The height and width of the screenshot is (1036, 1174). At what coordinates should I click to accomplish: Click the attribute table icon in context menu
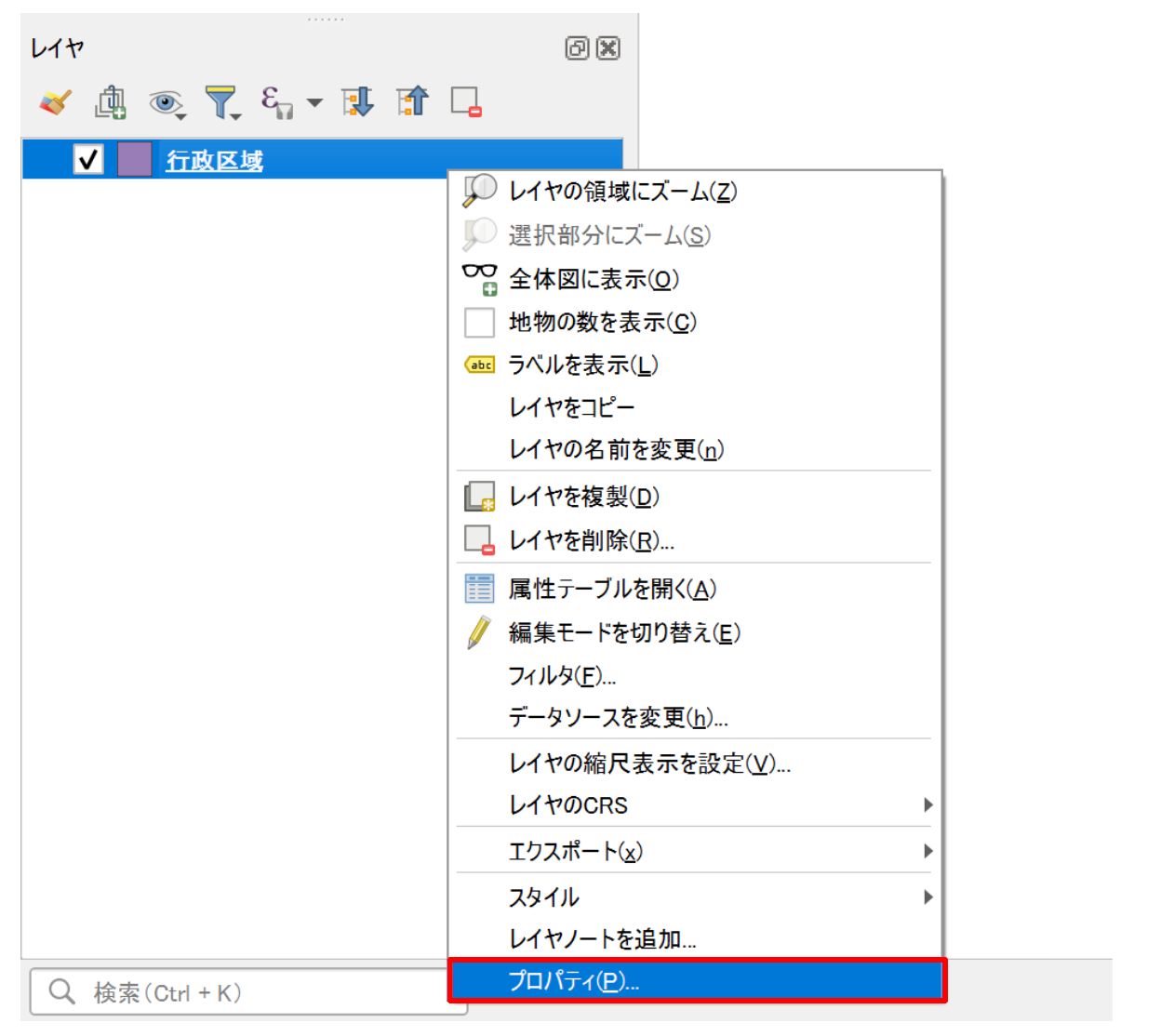click(x=479, y=589)
